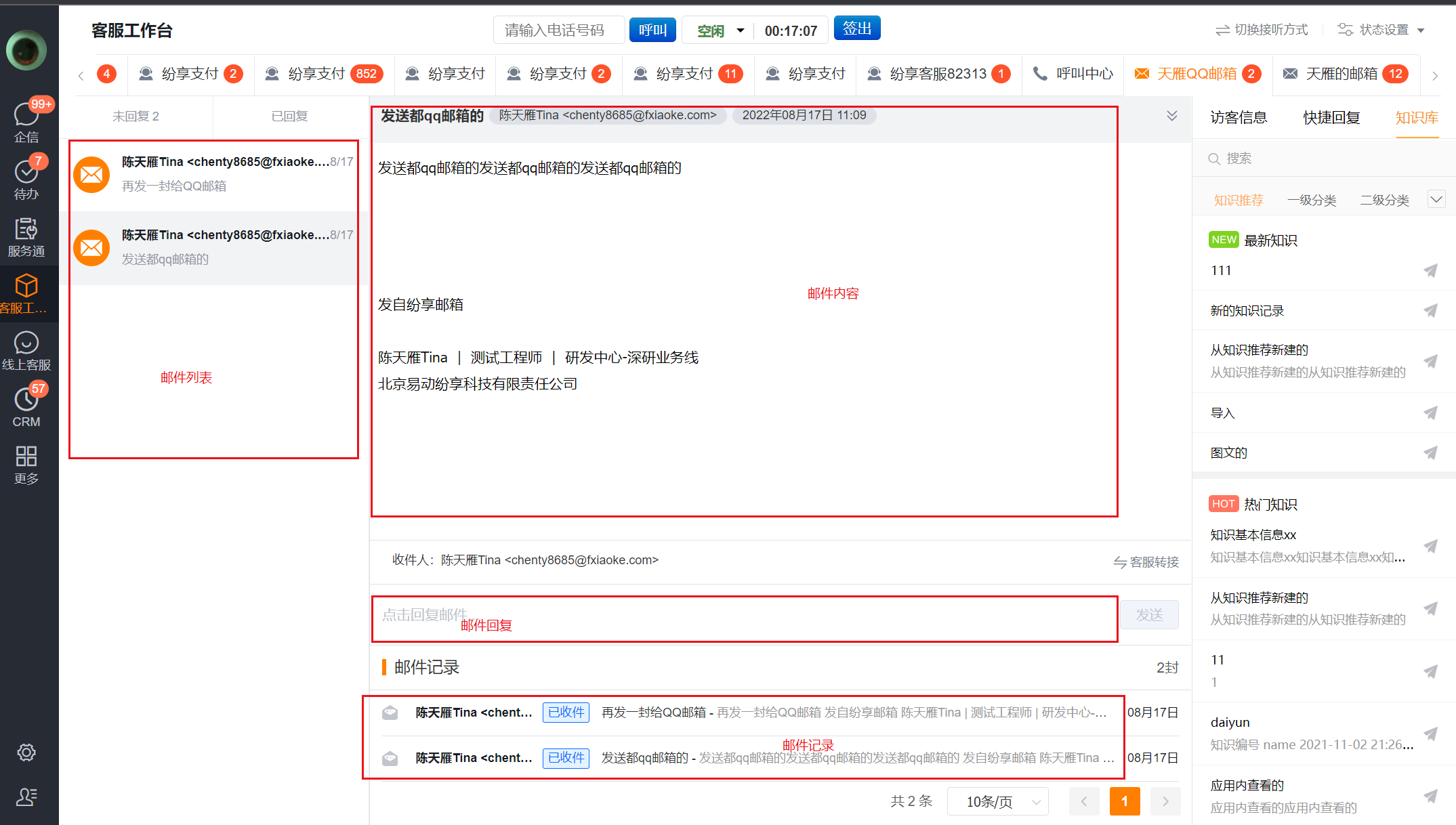Expand the knowledge category dropdown arrow
1456x825 pixels.
point(1436,199)
